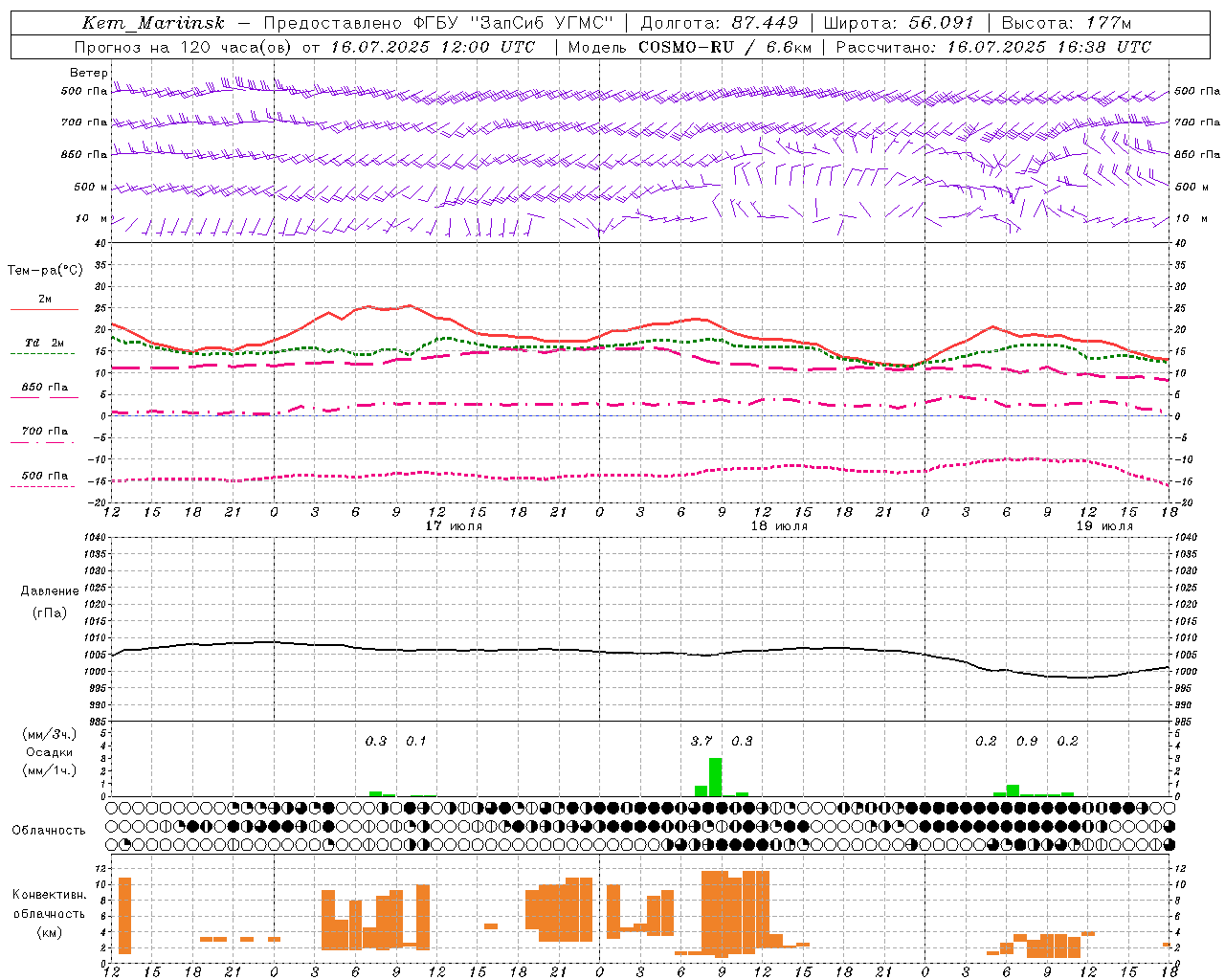1225x980 pixels.
Task: Click the provider text ФГБУ "ЗапСиб УГМС"
Action: click(513, 23)
